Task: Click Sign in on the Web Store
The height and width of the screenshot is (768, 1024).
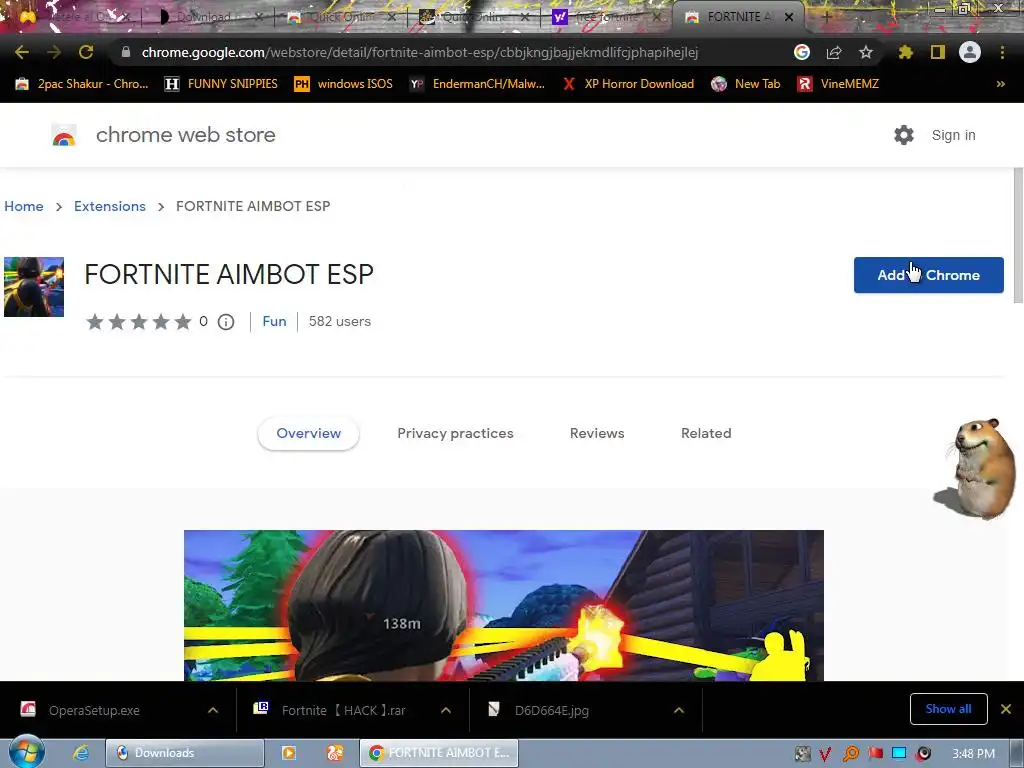Action: click(953, 135)
